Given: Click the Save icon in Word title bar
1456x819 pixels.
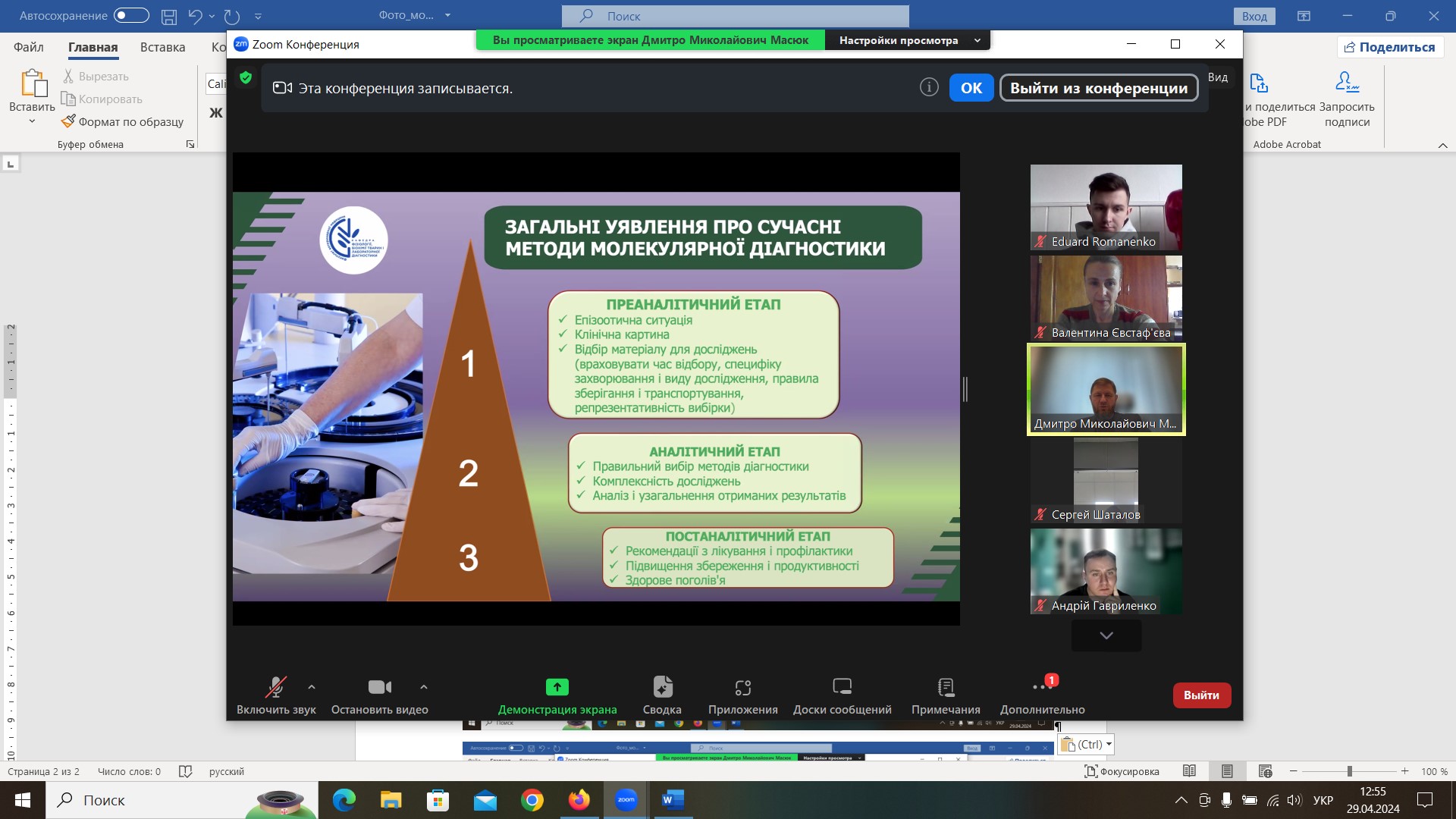Looking at the screenshot, I should coord(169,15).
